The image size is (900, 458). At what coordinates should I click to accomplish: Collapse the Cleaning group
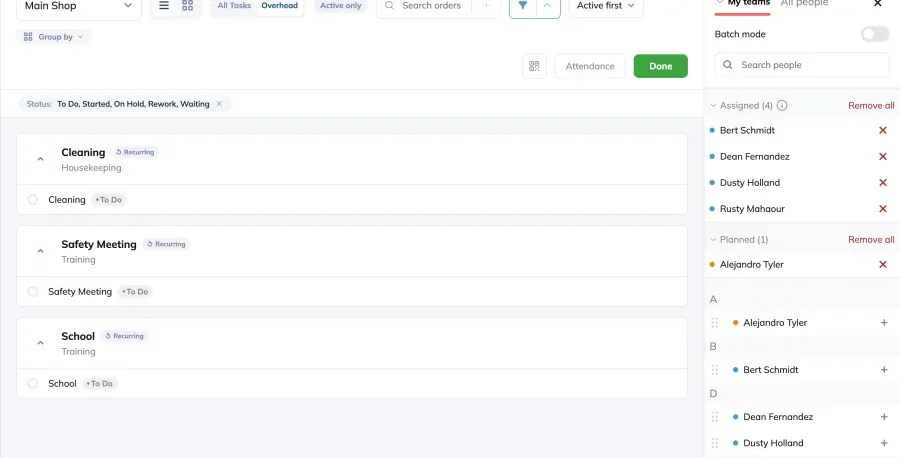pyautogui.click(x=40, y=159)
